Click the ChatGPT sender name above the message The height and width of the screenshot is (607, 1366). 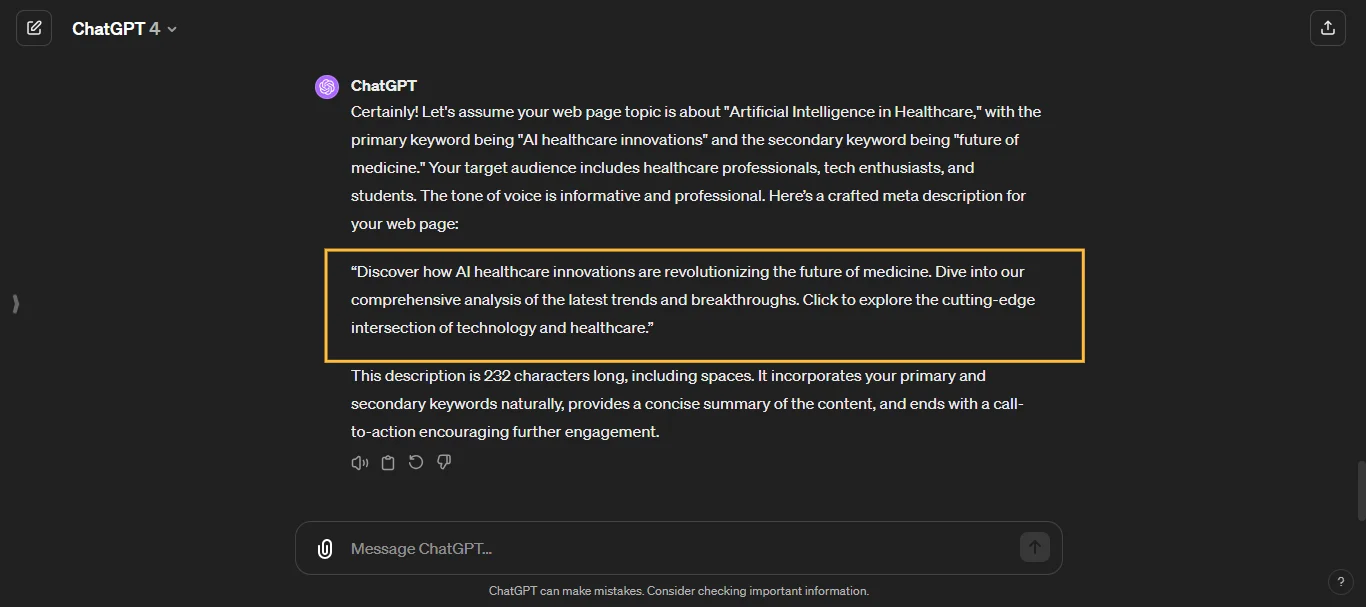point(383,86)
